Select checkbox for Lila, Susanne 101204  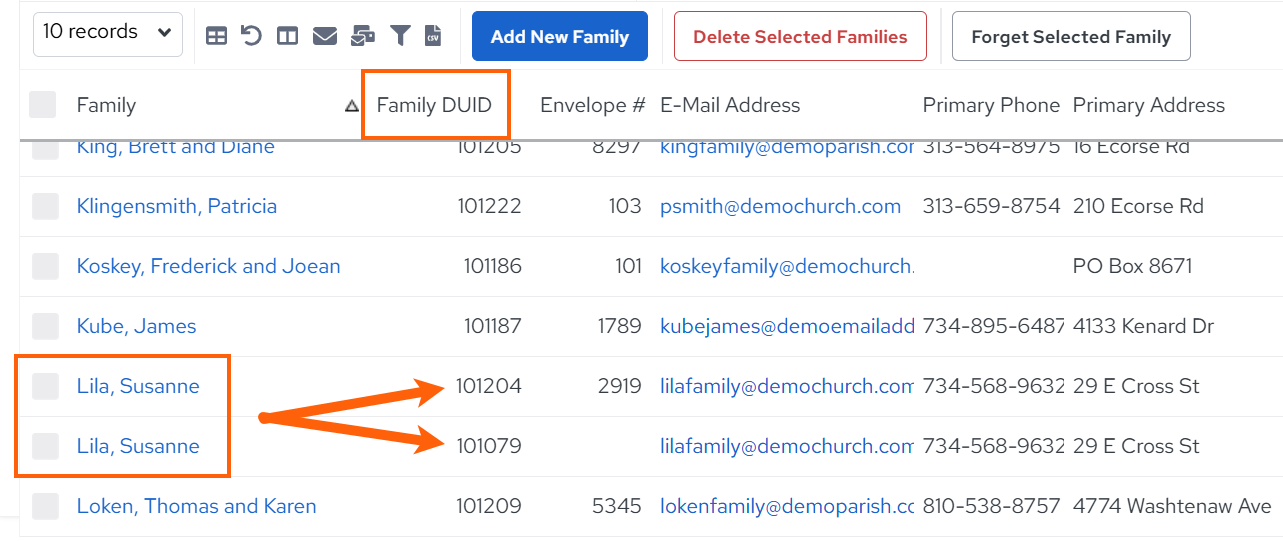(45, 386)
